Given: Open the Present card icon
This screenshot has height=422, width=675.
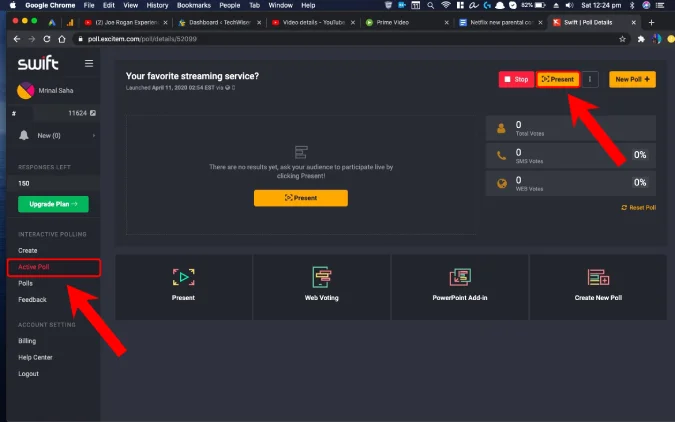Looking at the screenshot, I should pyautogui.click(x=183, y=277).
